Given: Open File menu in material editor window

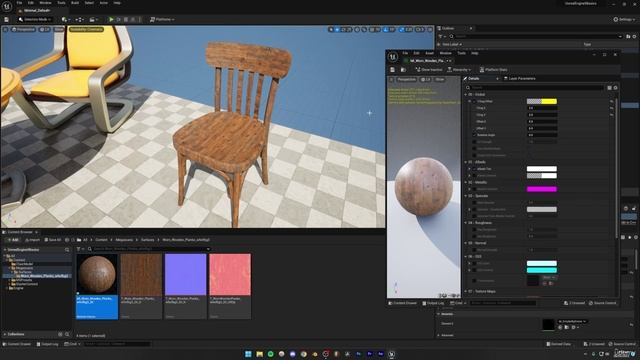Looking at the screenshot, I should (405, 53).
